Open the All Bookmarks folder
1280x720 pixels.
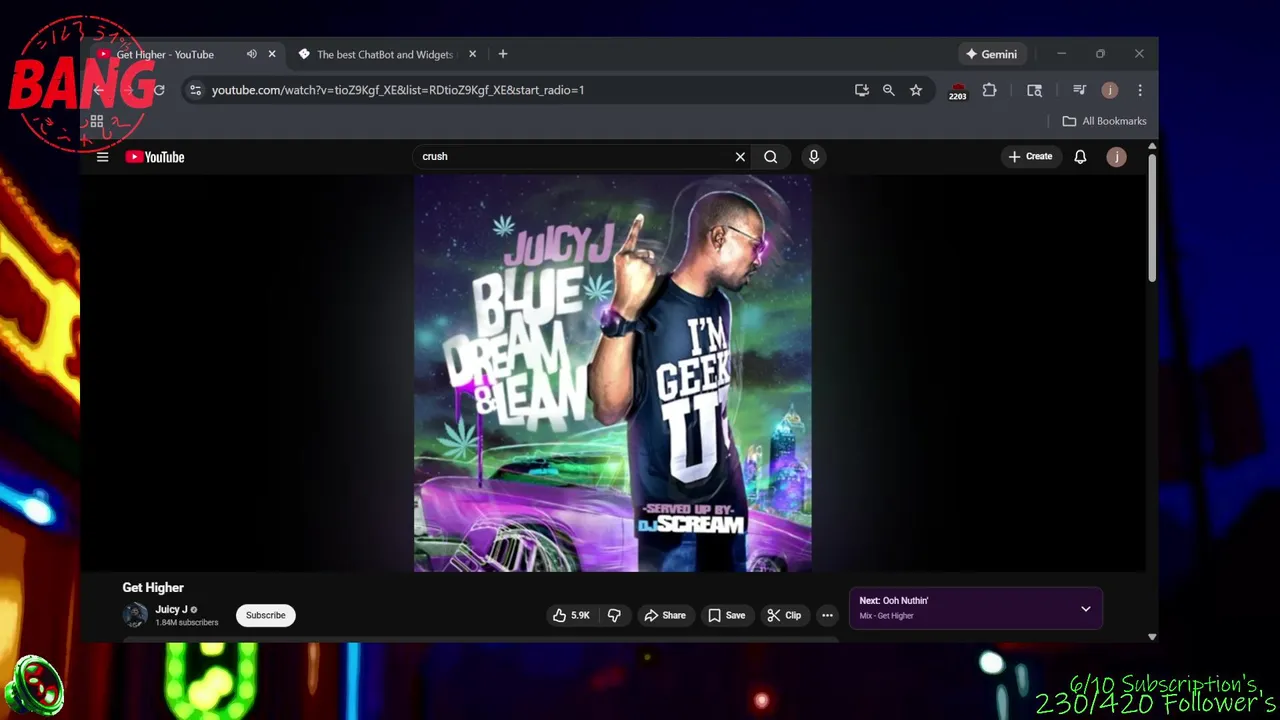coord(1104,121)
